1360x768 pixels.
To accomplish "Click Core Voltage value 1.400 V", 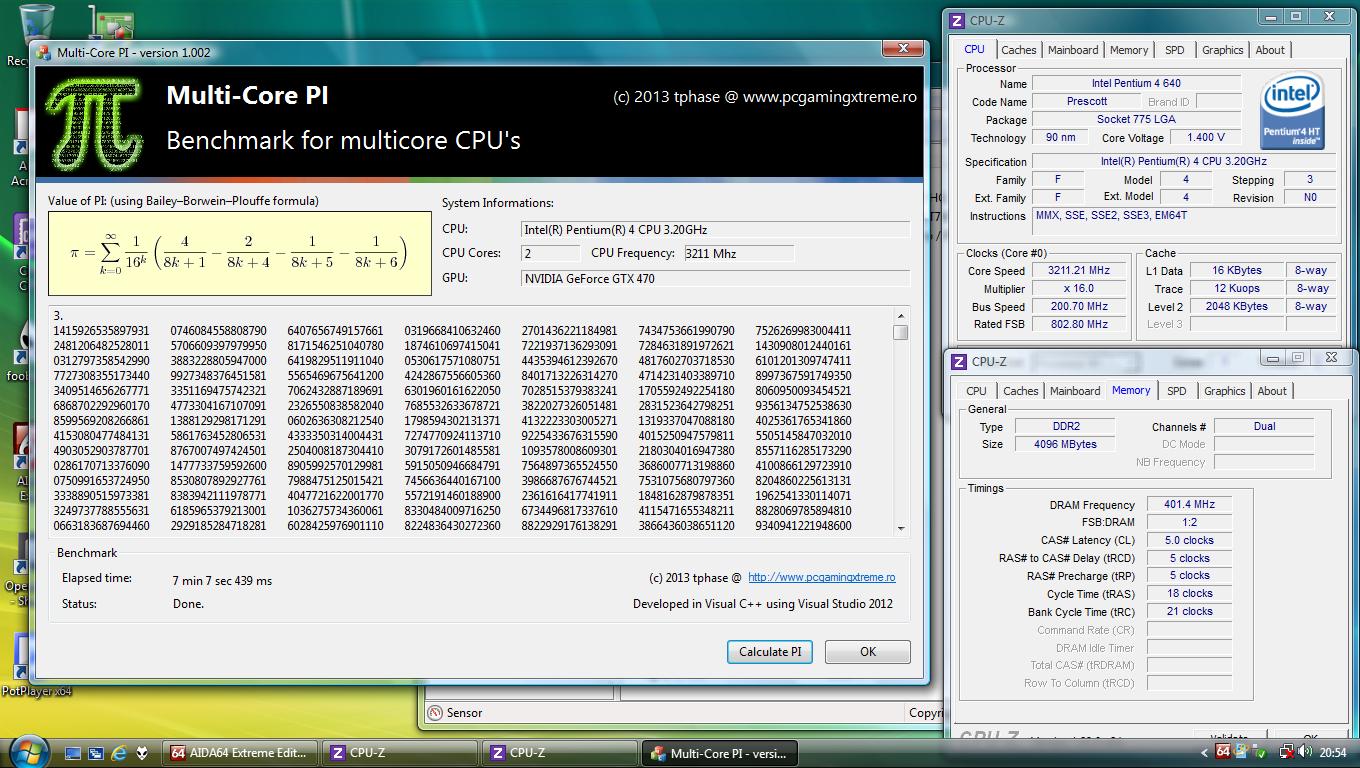I will pyautogui.click(x=1205, y=138).
